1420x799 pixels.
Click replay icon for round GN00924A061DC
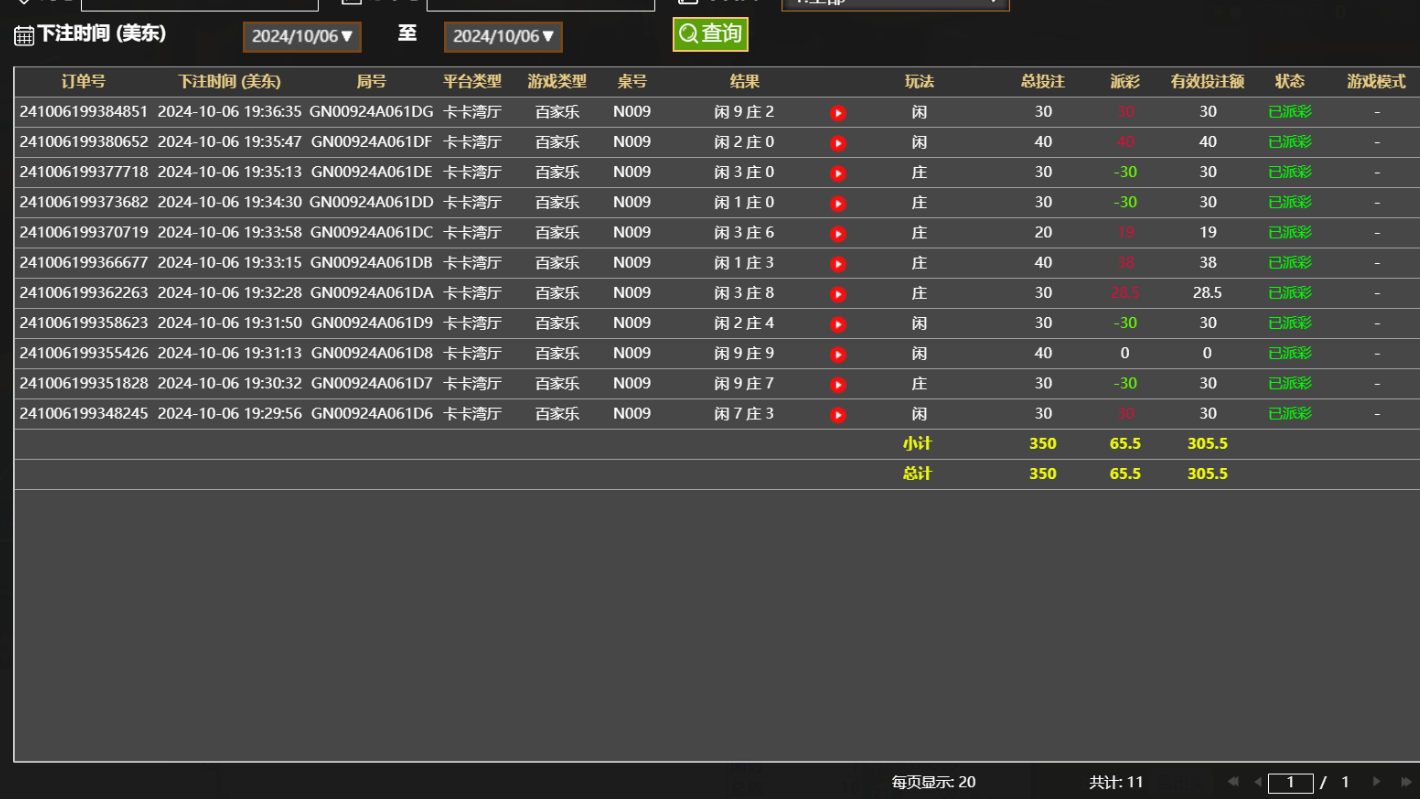coord(838,234)
